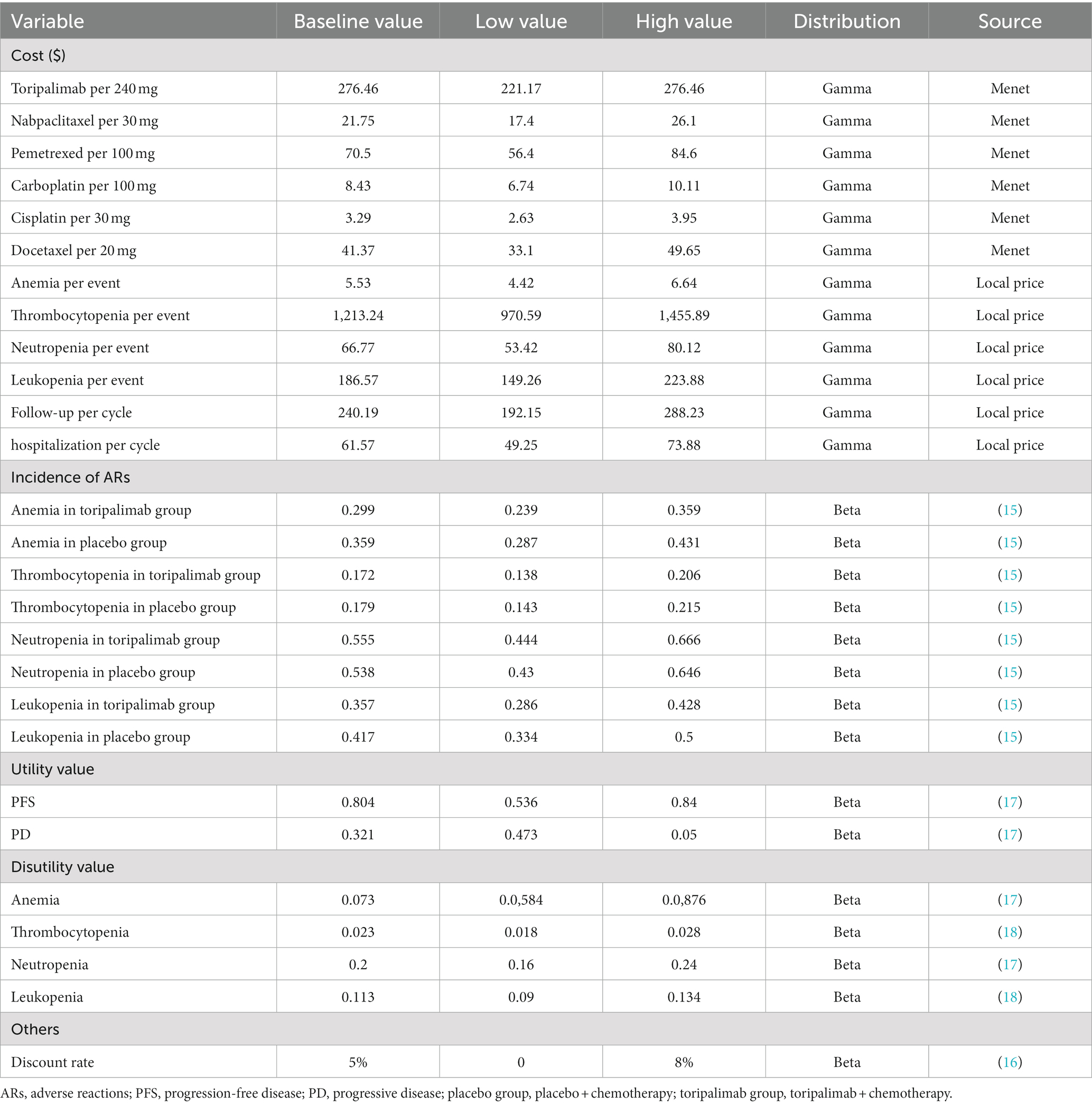The image size is (1092, 1105).
Task: Click Beta distribution in Discount rate row
Action: click(x=847, y=1062)
